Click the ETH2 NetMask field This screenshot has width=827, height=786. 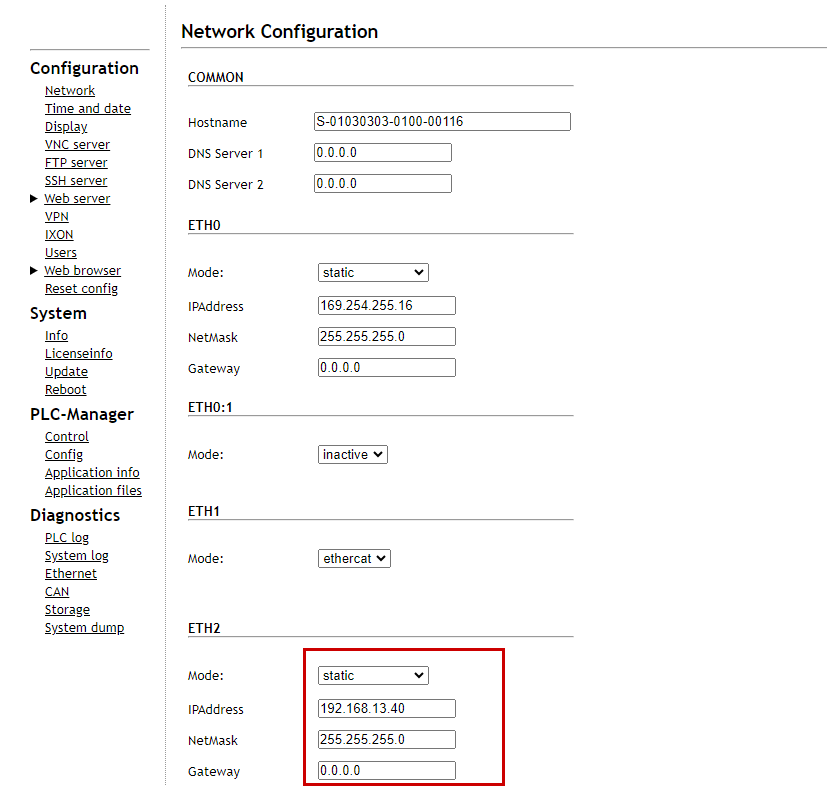(x=387, y=740)
